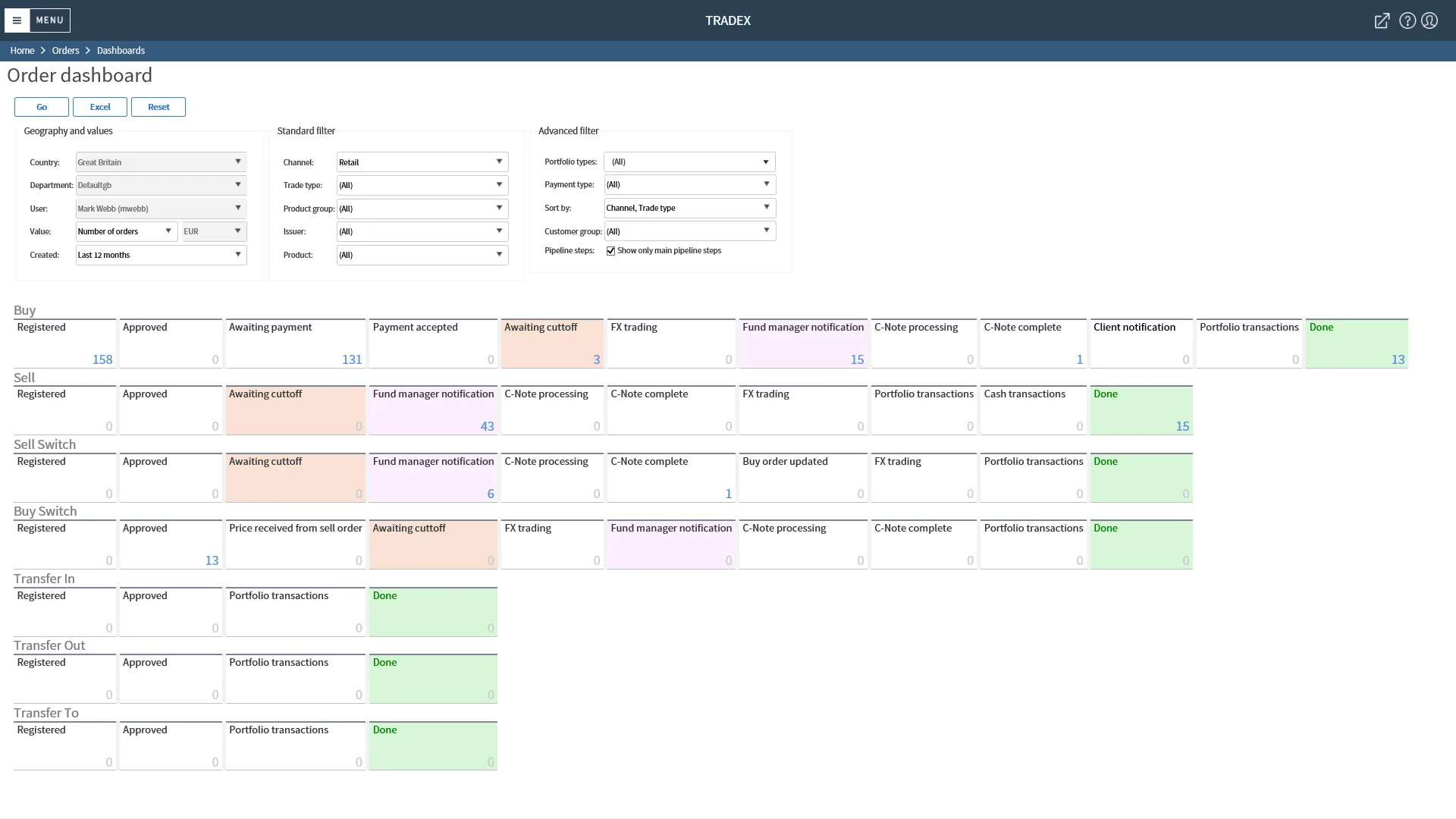Viewport: 1456px width, 819px height.
Task: Toggle Show only main pipeline steps checkbox
Action: pyautogui.click(x=610, y=251)
